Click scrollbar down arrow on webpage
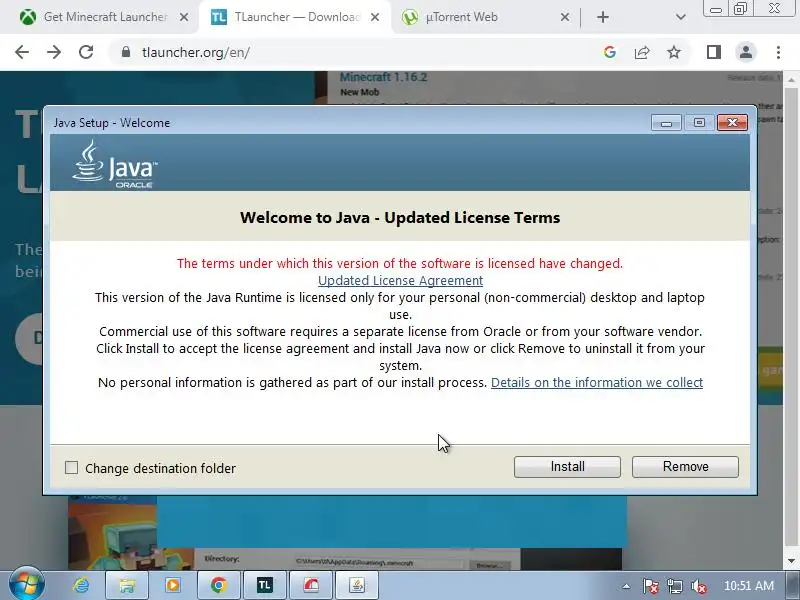 pos(791,561)
